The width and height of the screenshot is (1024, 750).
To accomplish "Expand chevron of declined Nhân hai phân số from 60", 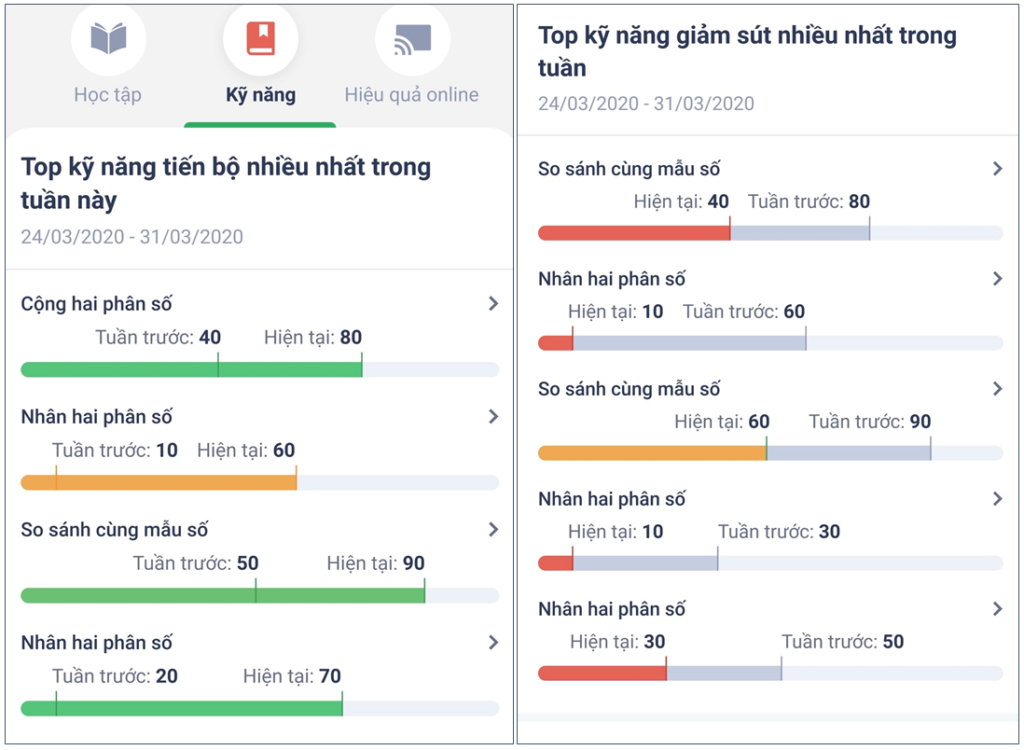I will 997,279.
